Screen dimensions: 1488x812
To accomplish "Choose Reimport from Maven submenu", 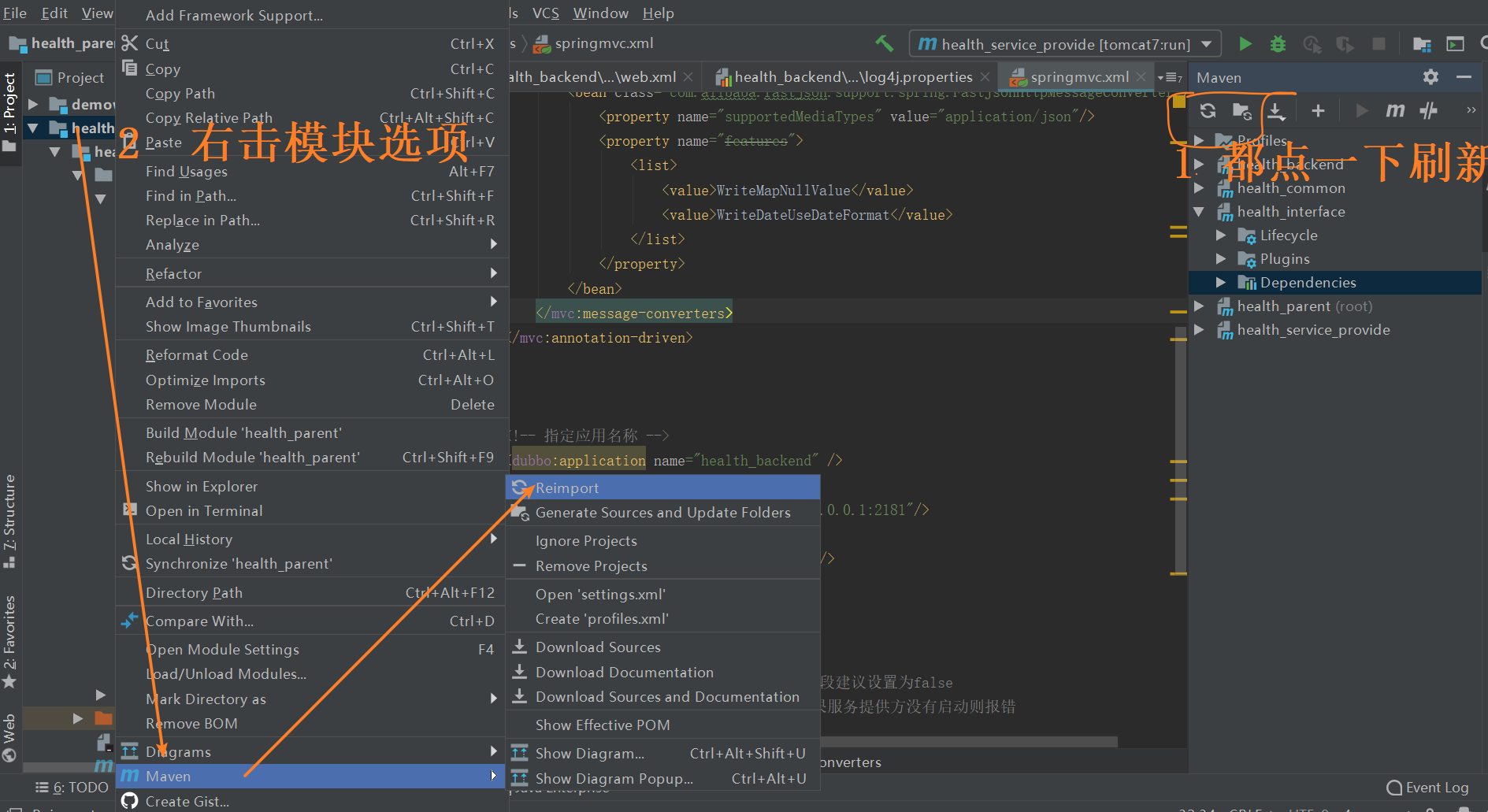I will [662, 488].
